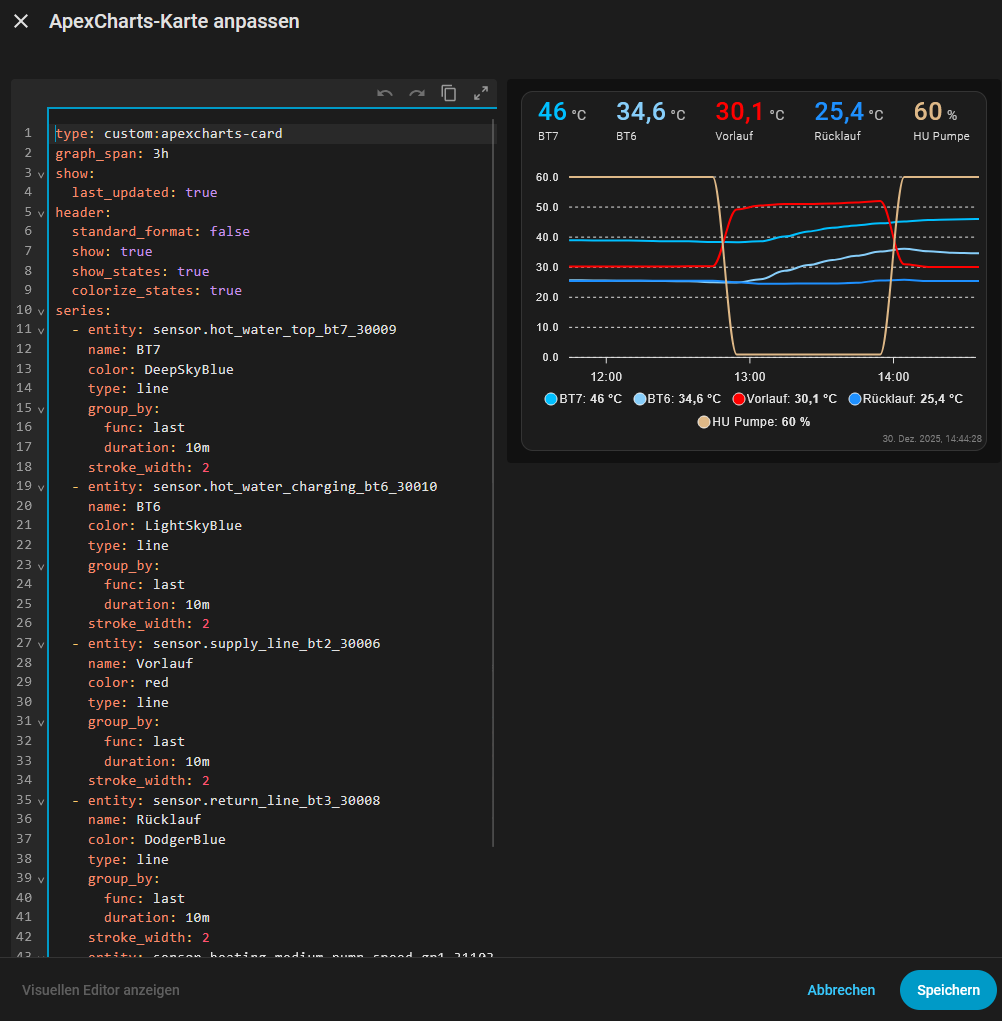Switch to Visuellen Editor anzeigen

[x=101, y=990]
